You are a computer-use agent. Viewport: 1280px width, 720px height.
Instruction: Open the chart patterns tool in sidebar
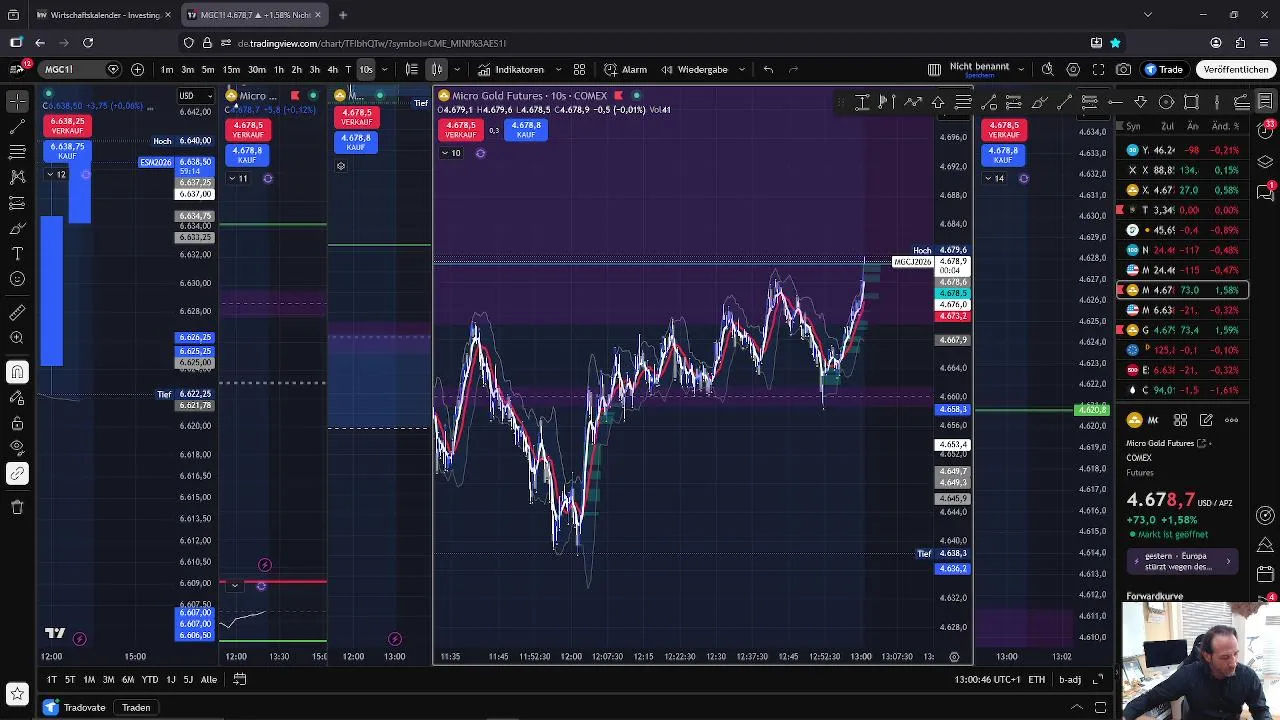coord(17,177)
